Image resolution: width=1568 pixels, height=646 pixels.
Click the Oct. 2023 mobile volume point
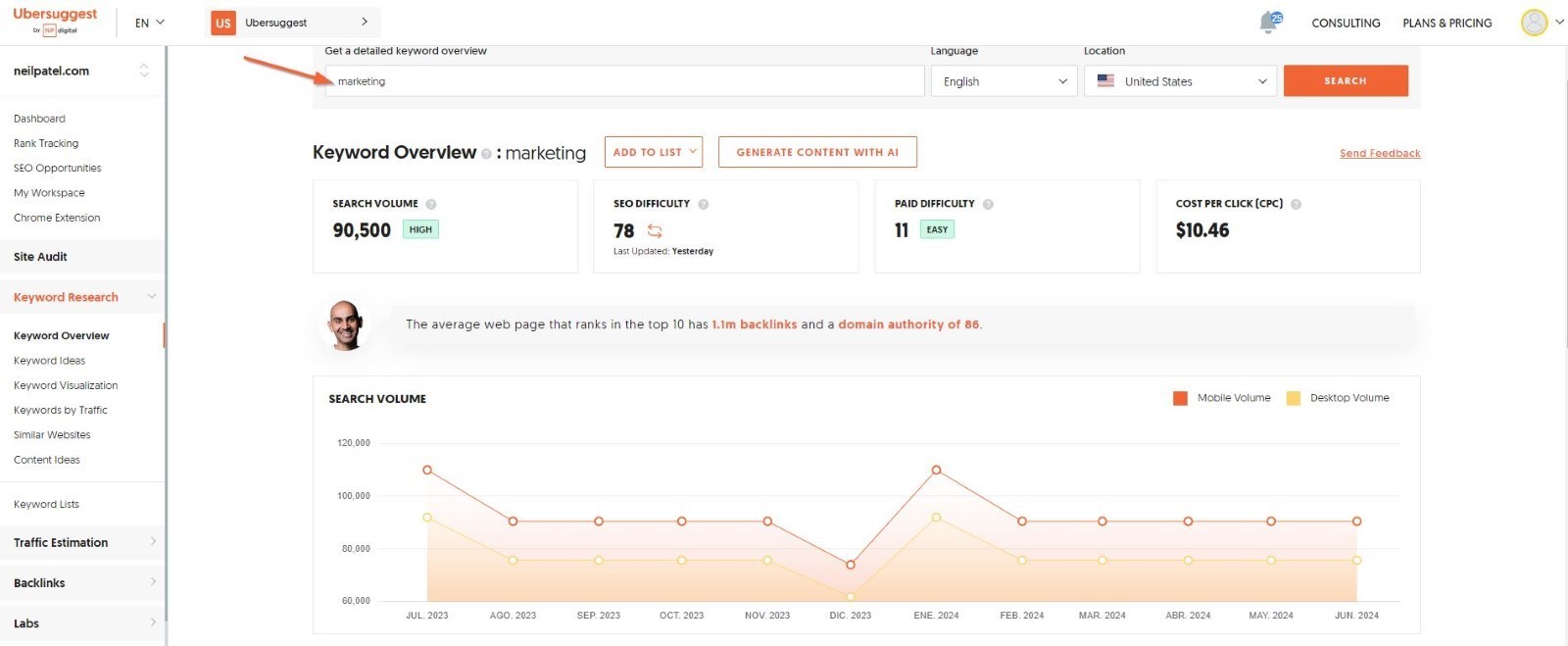[681, 522]
